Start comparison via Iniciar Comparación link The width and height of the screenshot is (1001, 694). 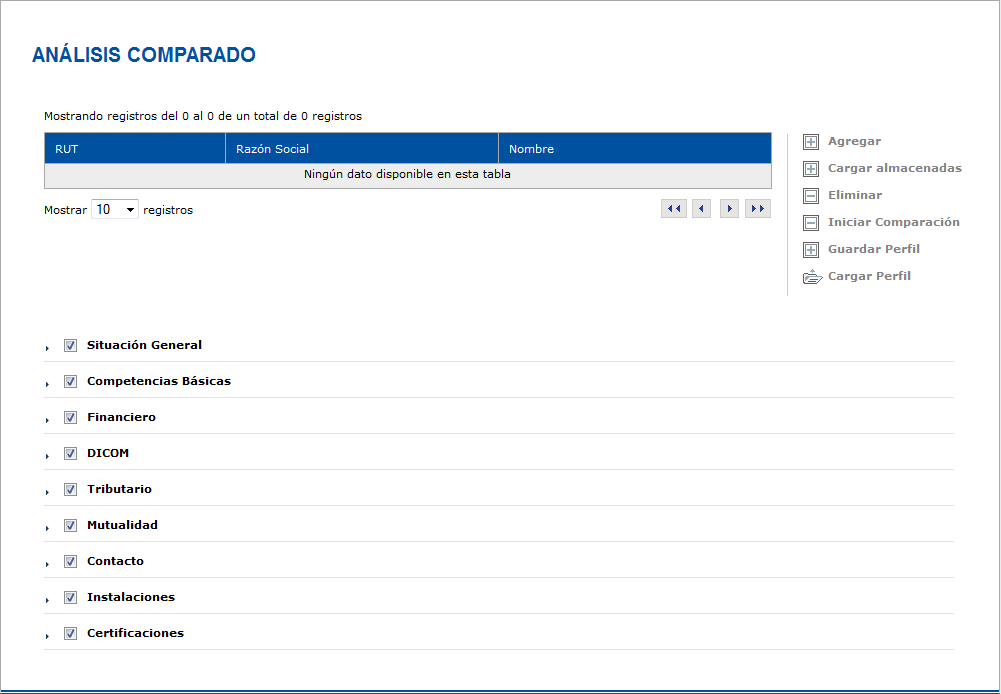[894, 222]
